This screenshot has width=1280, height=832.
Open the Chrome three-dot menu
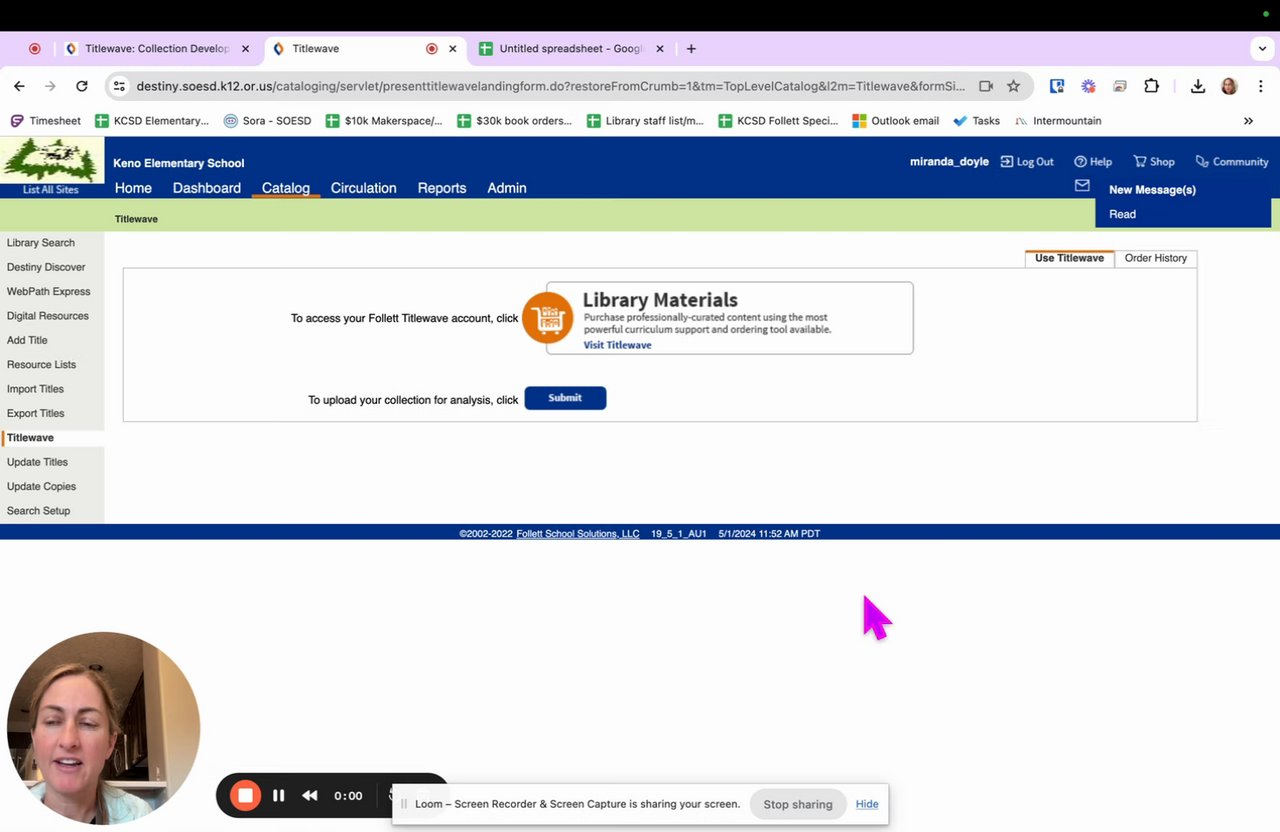tap(1260, 86)
